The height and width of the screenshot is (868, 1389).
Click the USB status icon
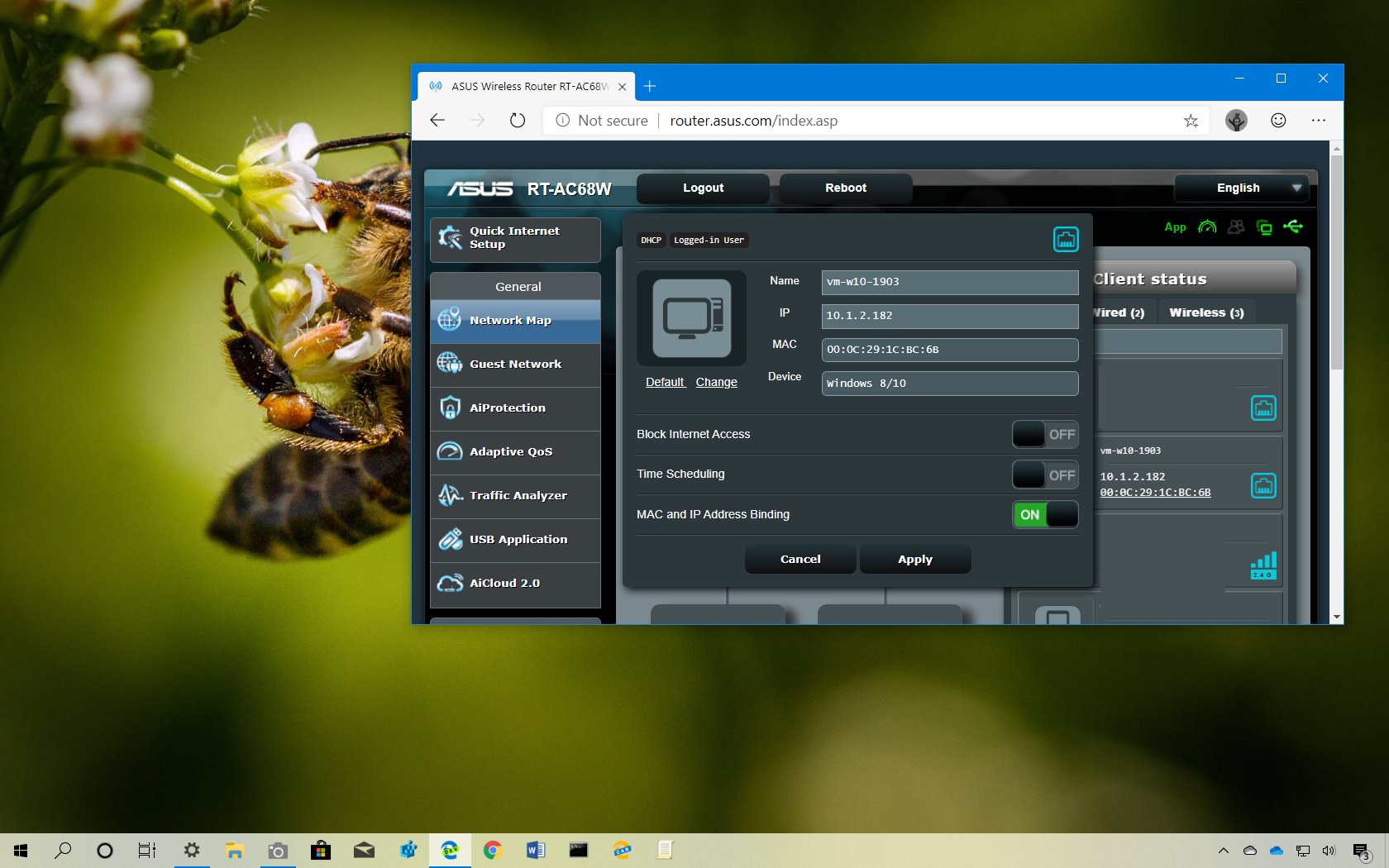click(x=1293, y=227)
